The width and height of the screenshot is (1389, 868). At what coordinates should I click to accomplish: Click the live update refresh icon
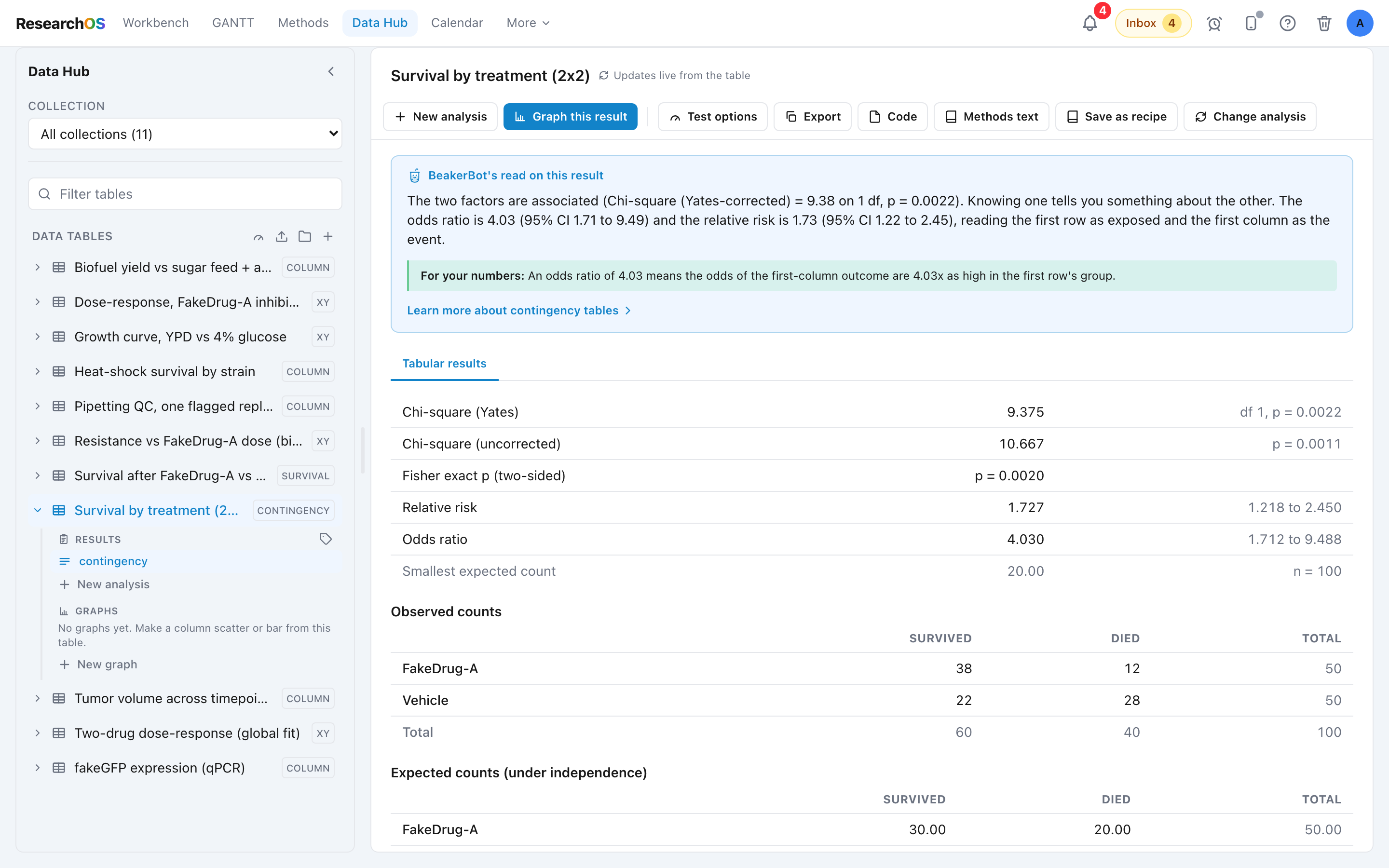pos(604,75)
